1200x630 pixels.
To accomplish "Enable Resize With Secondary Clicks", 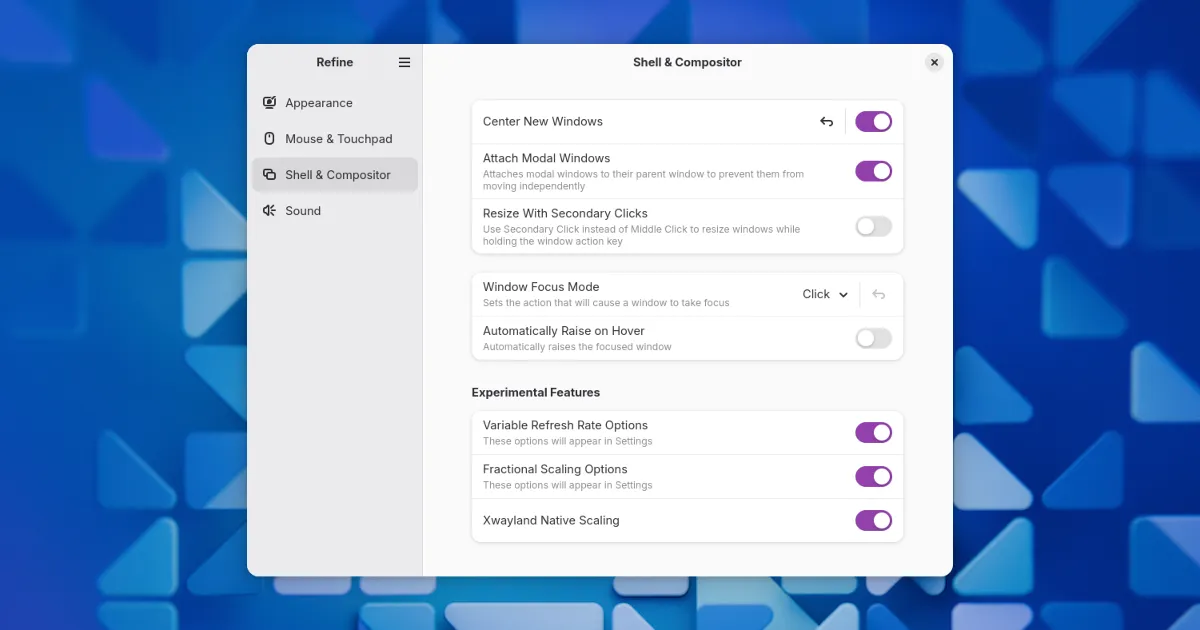I will 873,226.
